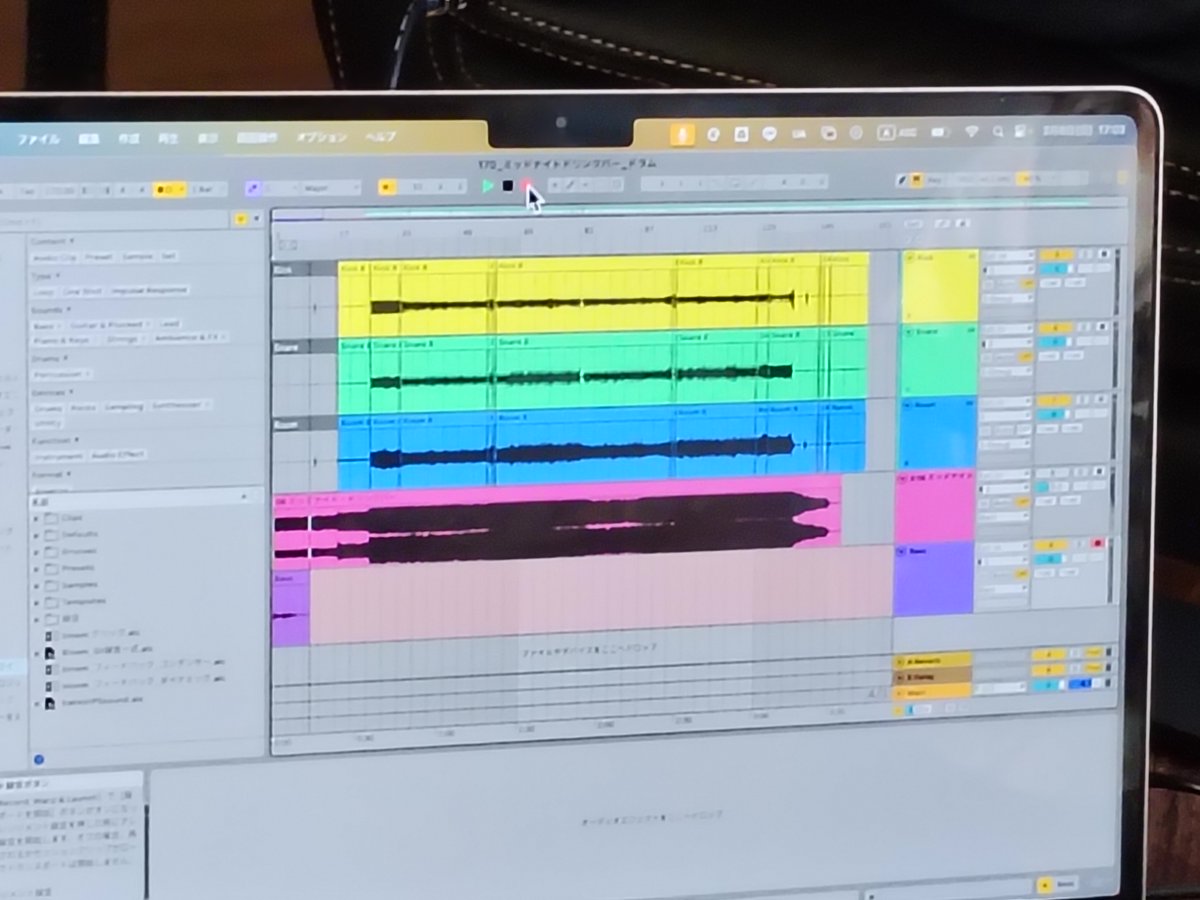Image resolution: width=1200 pixels, height=900 pixels.
Task: Click the red Arrangement Record button
Action: point(527,186)
